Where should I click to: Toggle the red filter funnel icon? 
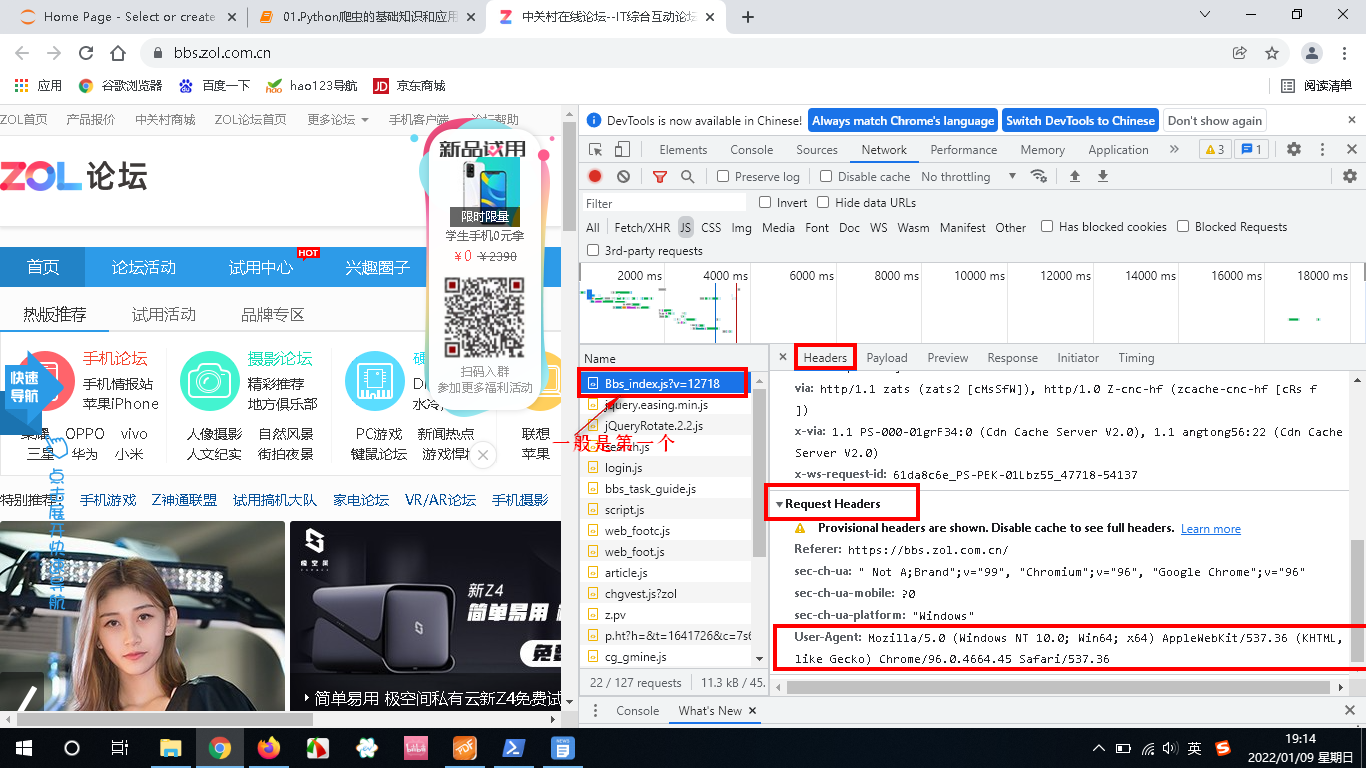[660, 176]
